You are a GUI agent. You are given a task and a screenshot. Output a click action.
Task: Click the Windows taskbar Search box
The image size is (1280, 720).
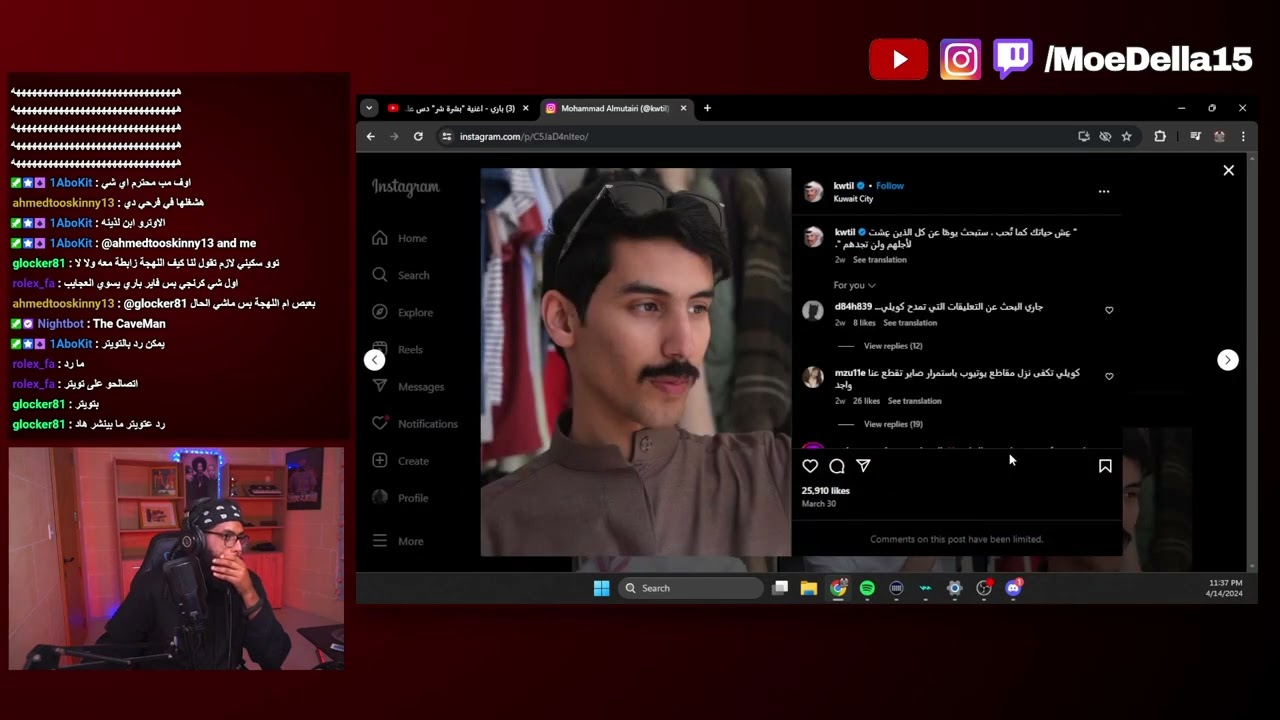tap(690, 588)
